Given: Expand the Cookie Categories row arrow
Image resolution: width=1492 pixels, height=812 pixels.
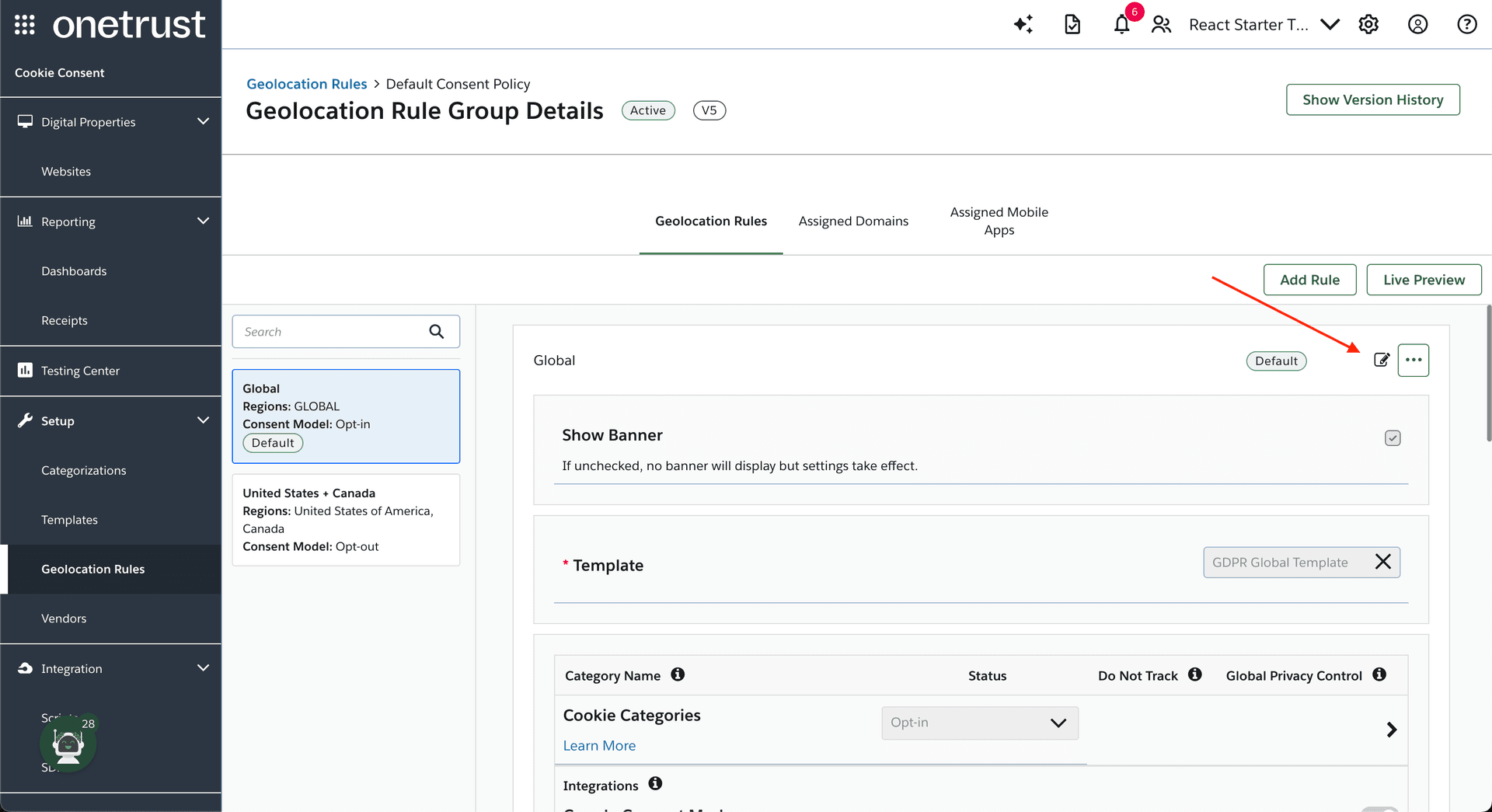Looking at the screenshot, I should point(1391,730).
